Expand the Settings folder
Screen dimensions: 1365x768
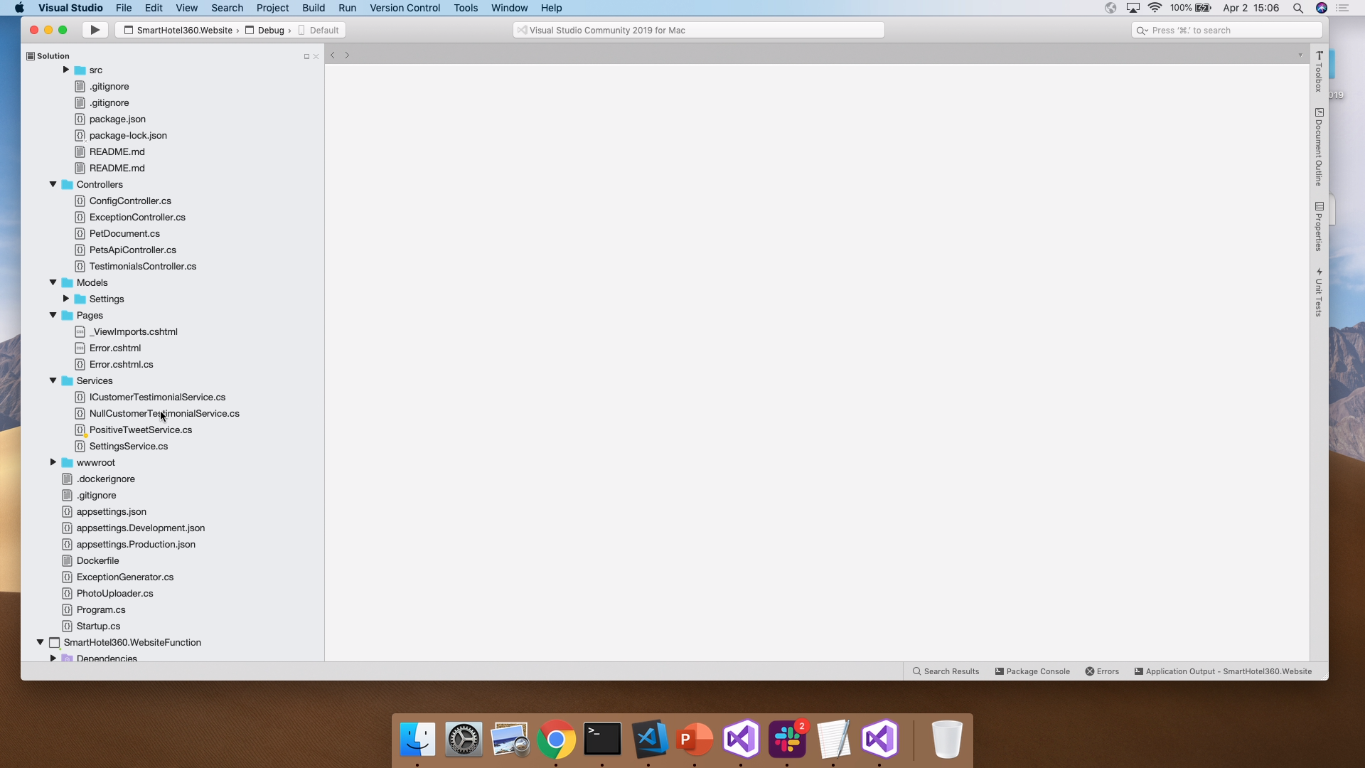pos(66,299)
